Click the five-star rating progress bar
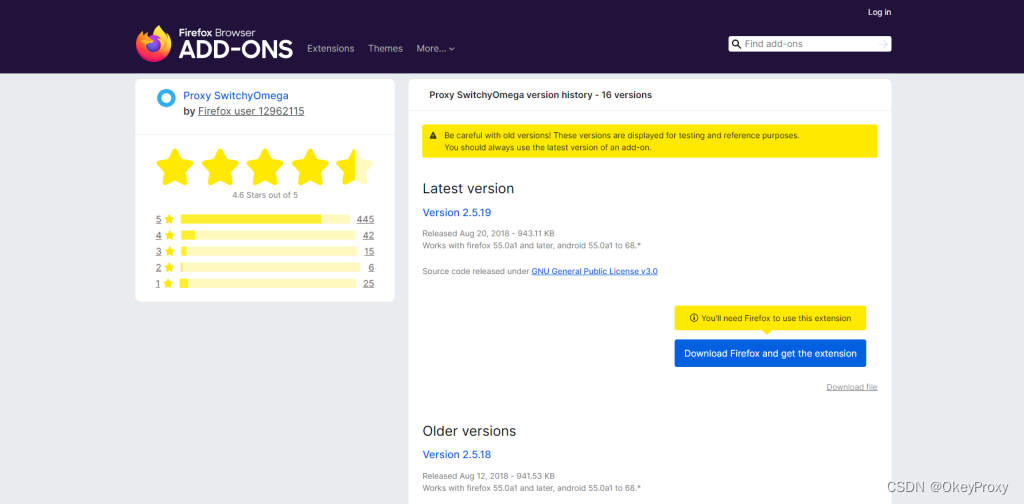 265,219
